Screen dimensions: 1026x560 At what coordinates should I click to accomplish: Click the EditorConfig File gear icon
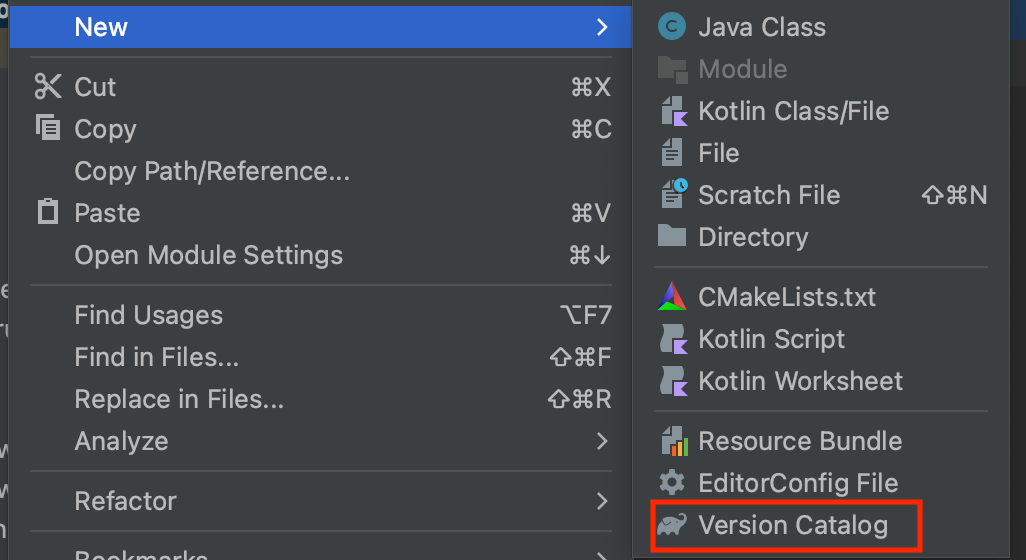pyautogui.click(x=672, y=483)
